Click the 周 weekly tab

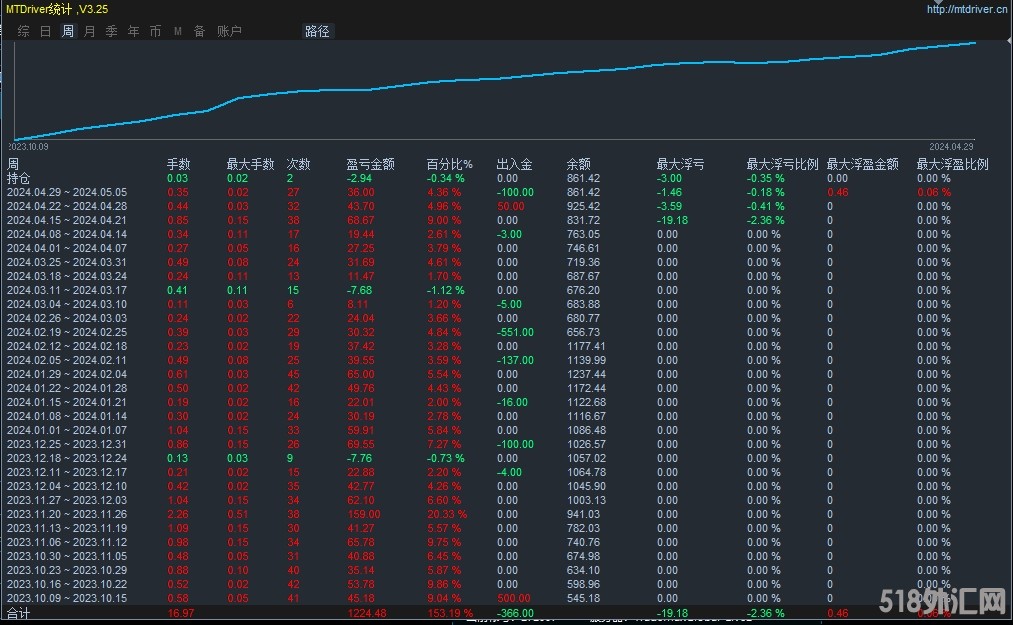click(x=67, y=31)
